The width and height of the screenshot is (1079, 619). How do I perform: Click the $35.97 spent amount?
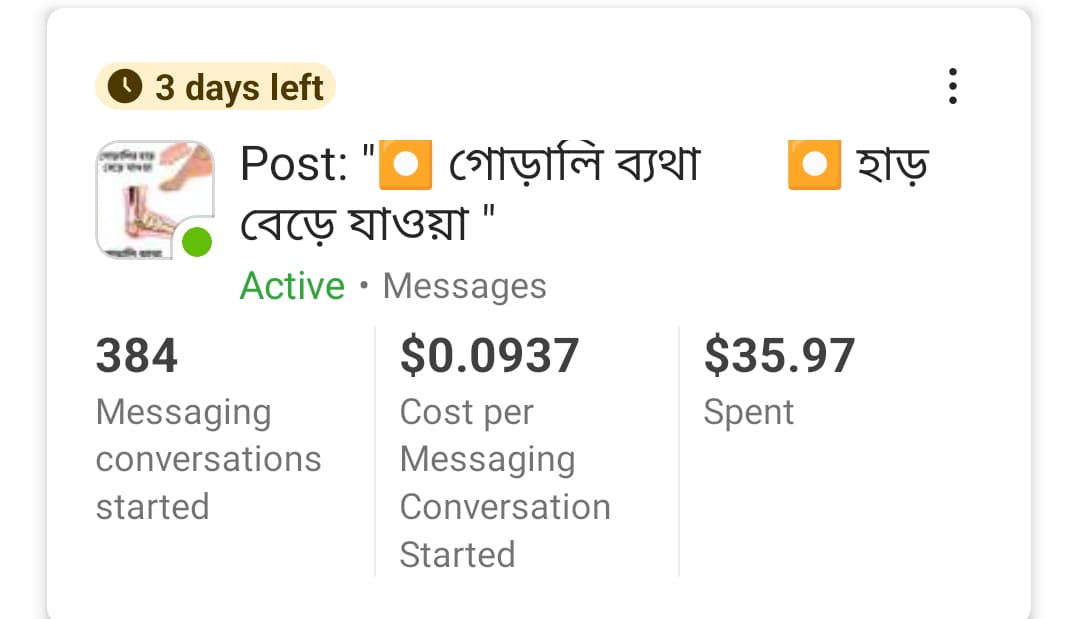779,356
